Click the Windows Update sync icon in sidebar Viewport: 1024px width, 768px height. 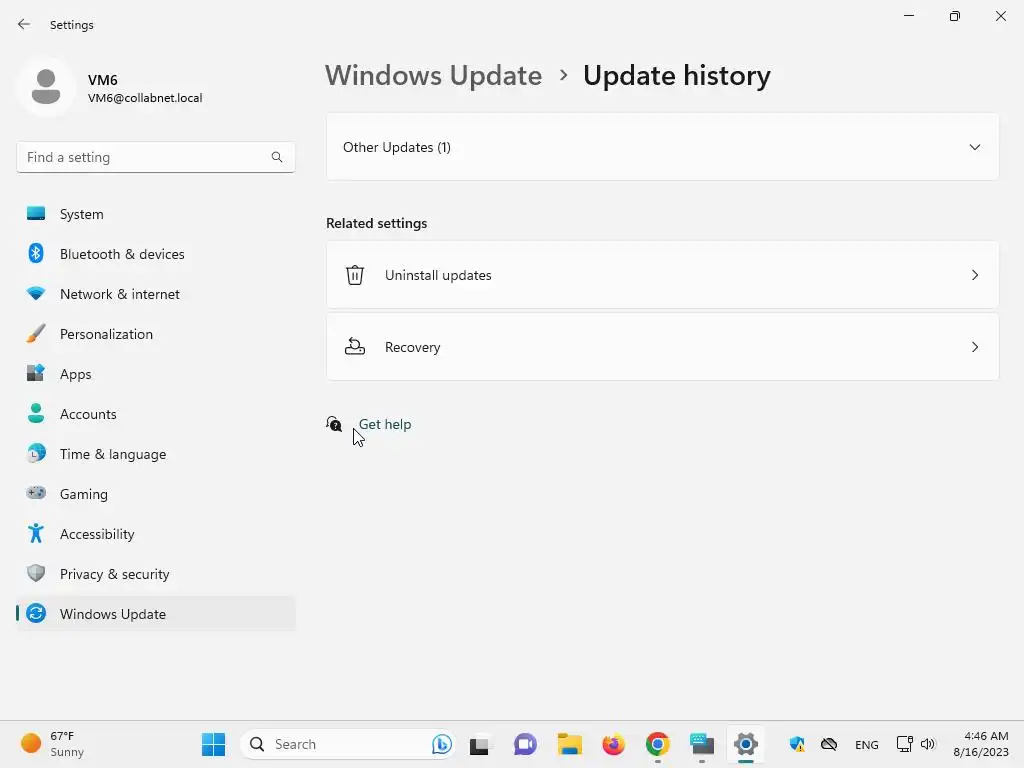pyautogui.click(x=36, y=613)
